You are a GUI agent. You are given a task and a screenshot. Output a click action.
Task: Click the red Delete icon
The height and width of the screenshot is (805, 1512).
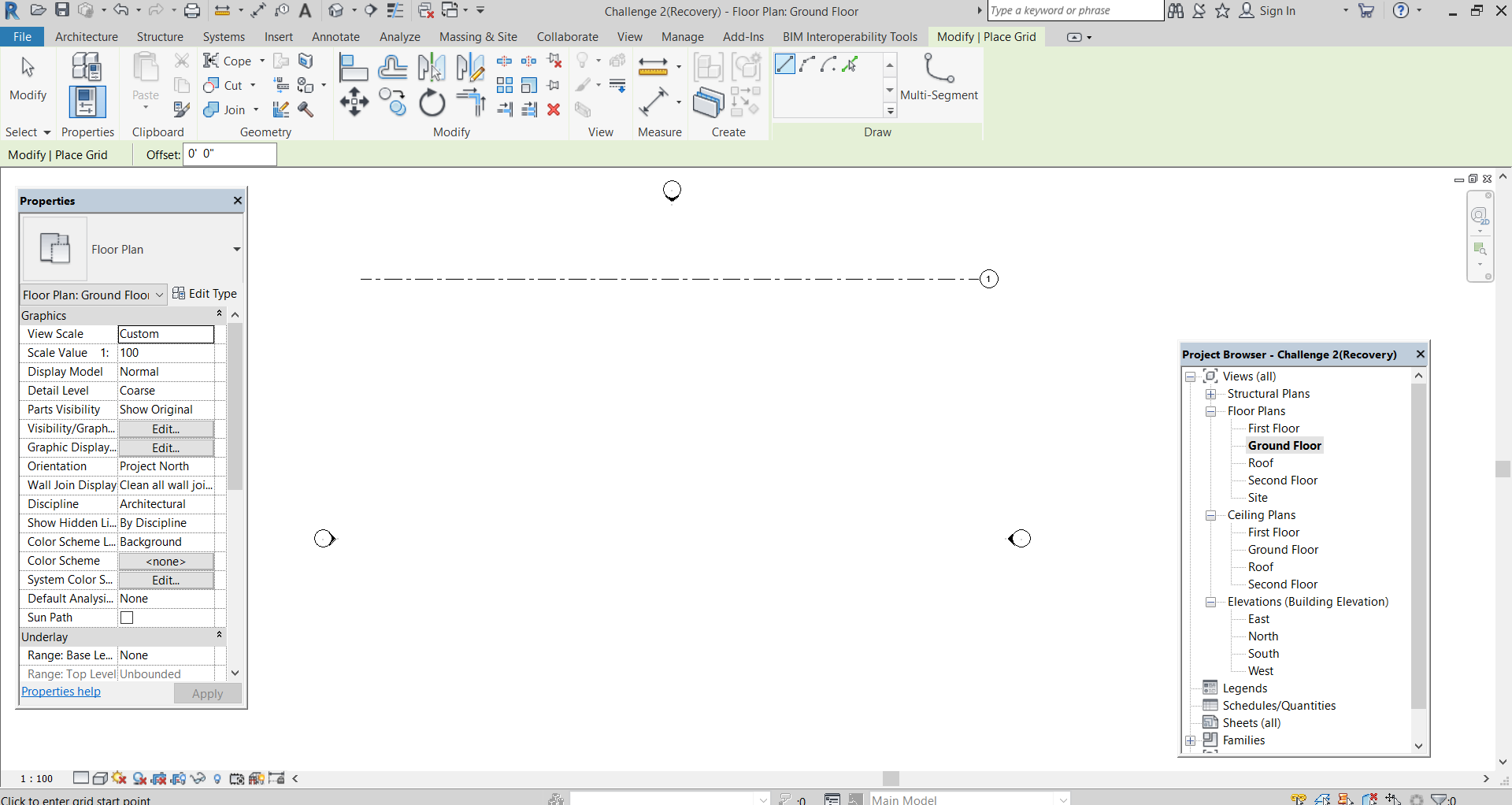554,109
